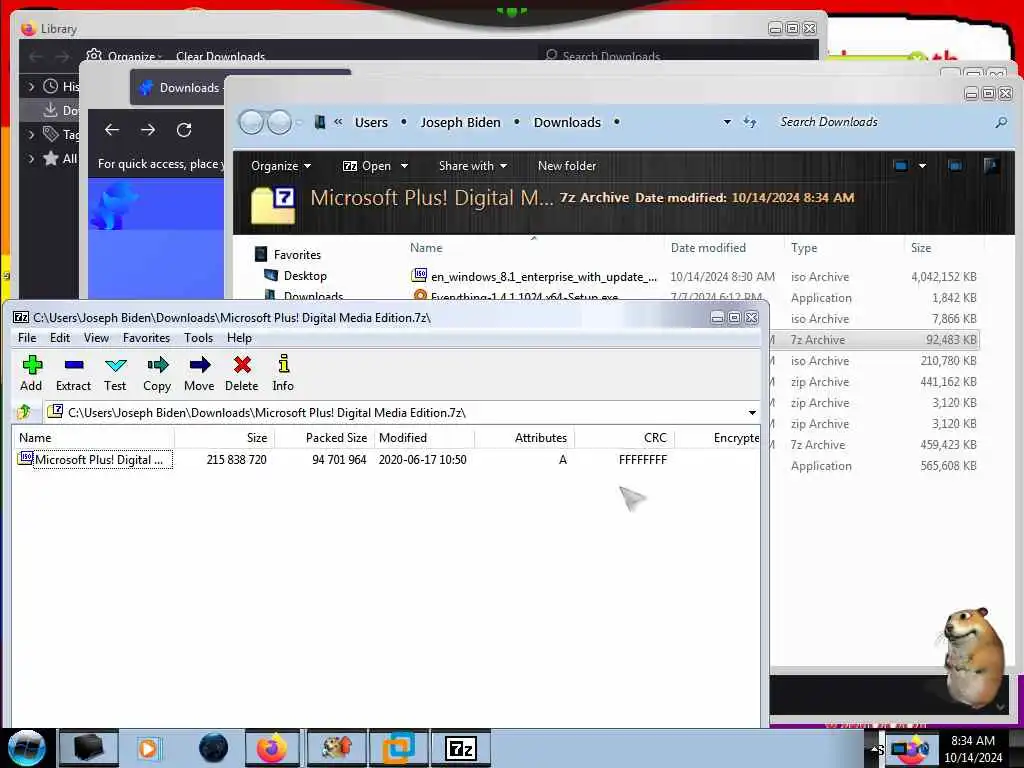1024x768 pixels.
Task: Click the change view icon in Explorer
Action: [x=901, y=166]
